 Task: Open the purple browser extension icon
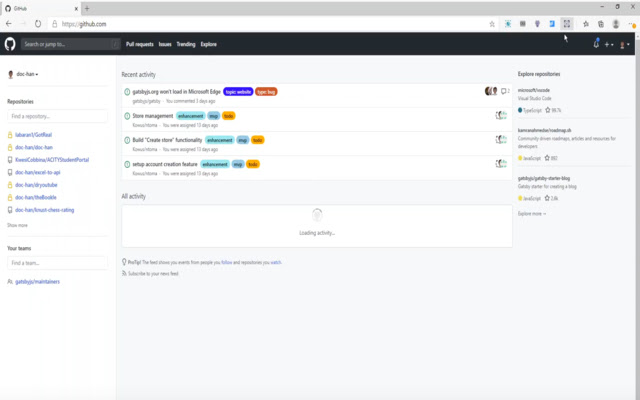[537, 24]
